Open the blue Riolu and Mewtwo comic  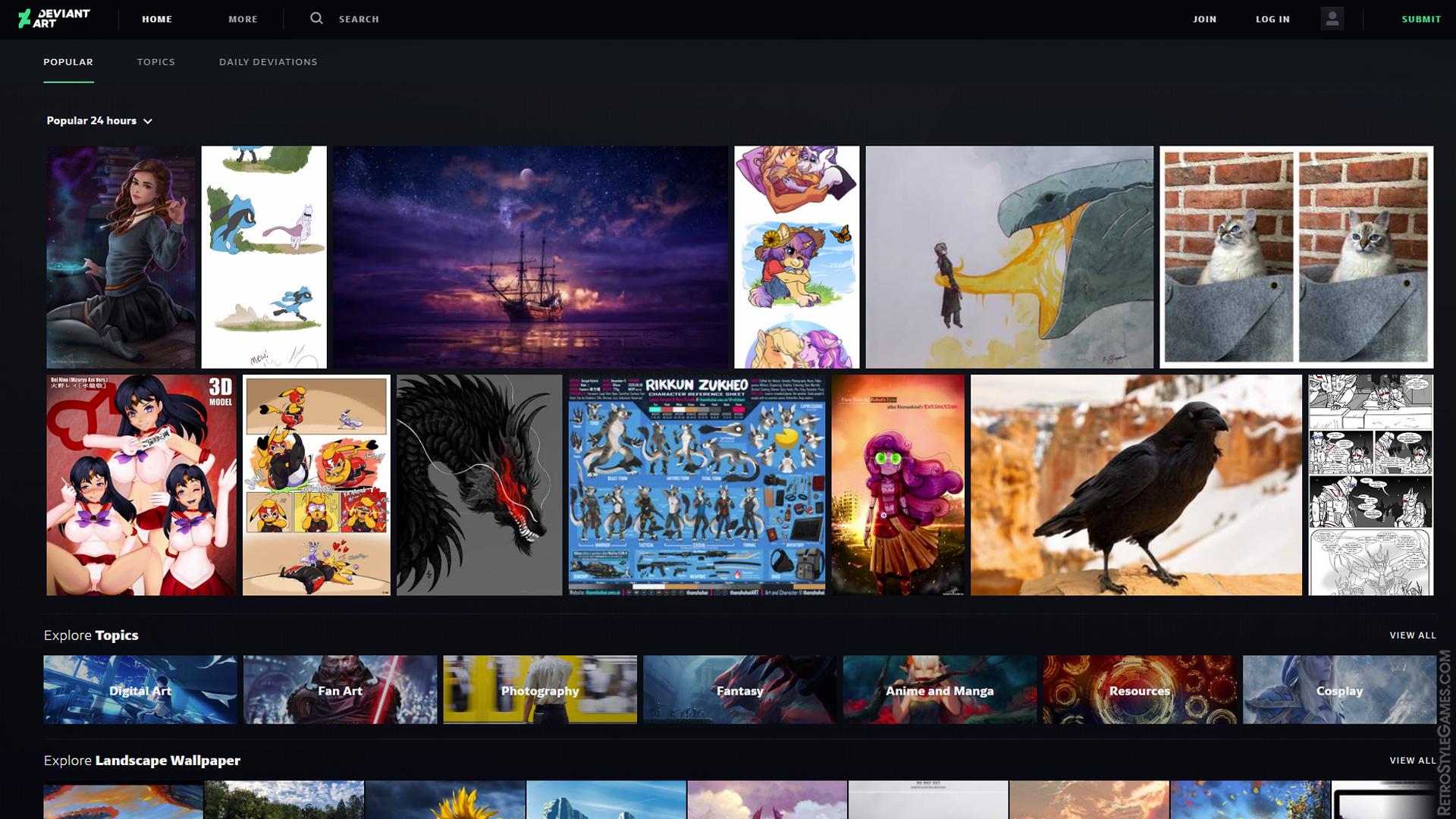click(x=264, y=257)
